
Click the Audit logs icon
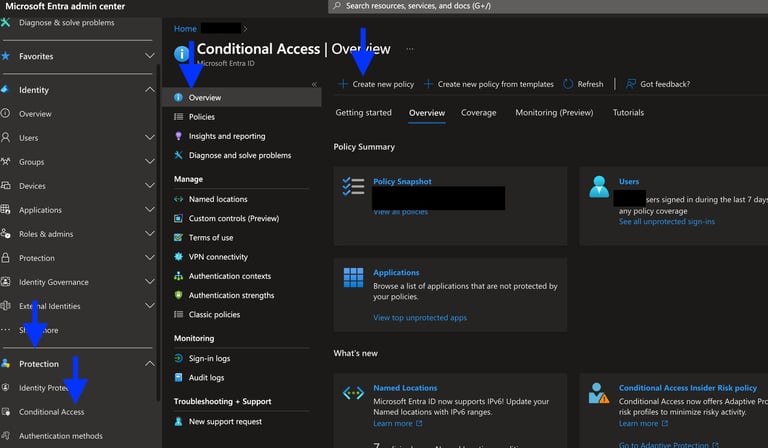(x=178, y=377)
